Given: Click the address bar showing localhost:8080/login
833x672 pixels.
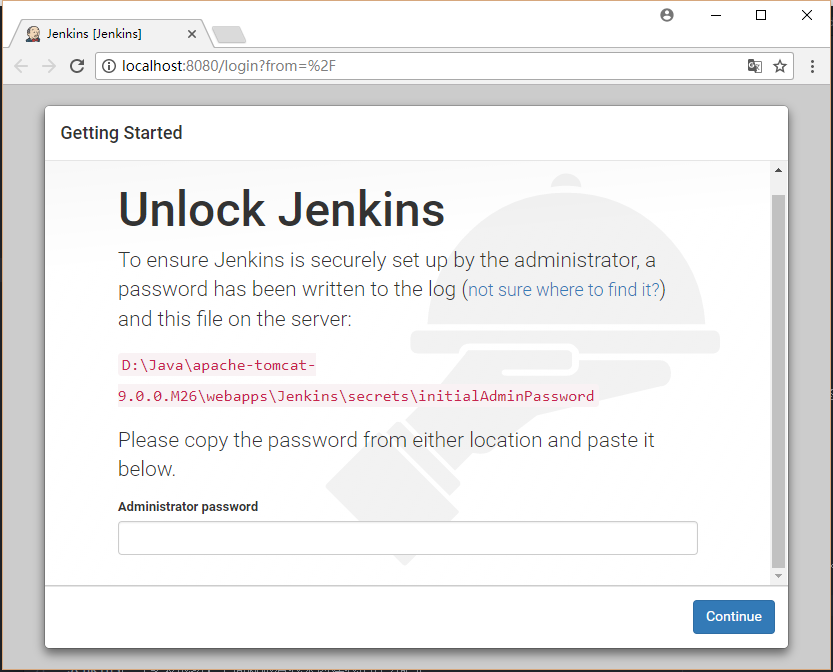Looking at the screenshot, I should click(x=444, y=66).
